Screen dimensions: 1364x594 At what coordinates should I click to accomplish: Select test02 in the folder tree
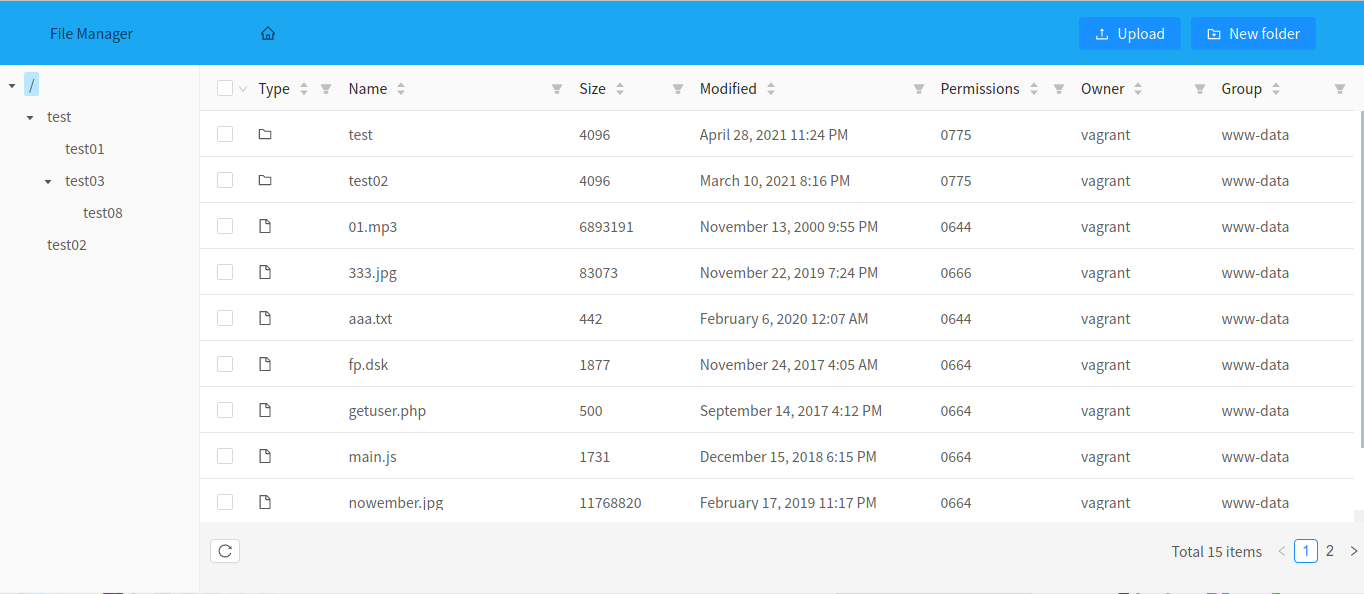click(67, 245)
